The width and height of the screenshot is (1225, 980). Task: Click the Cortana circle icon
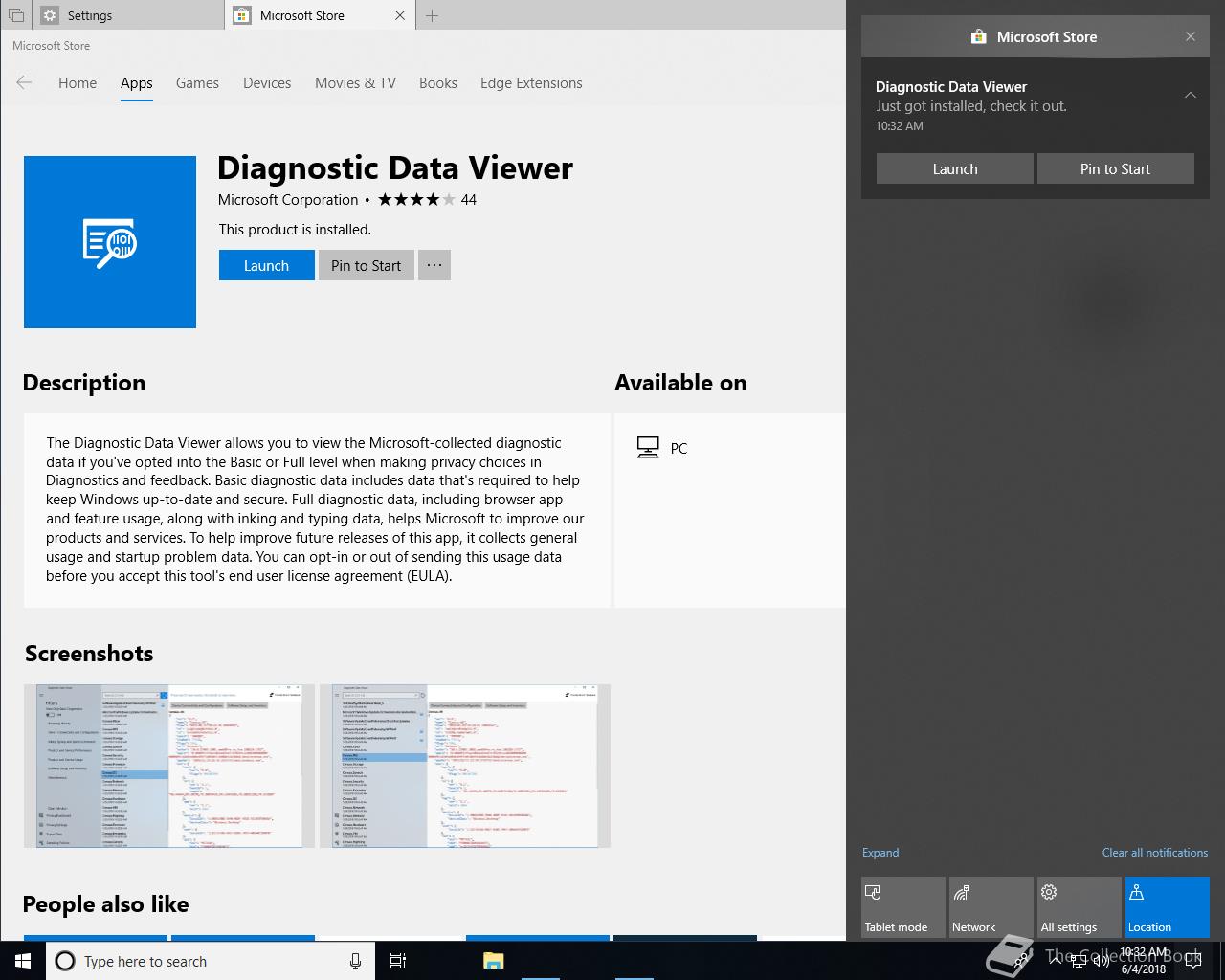tap(65, 961)
